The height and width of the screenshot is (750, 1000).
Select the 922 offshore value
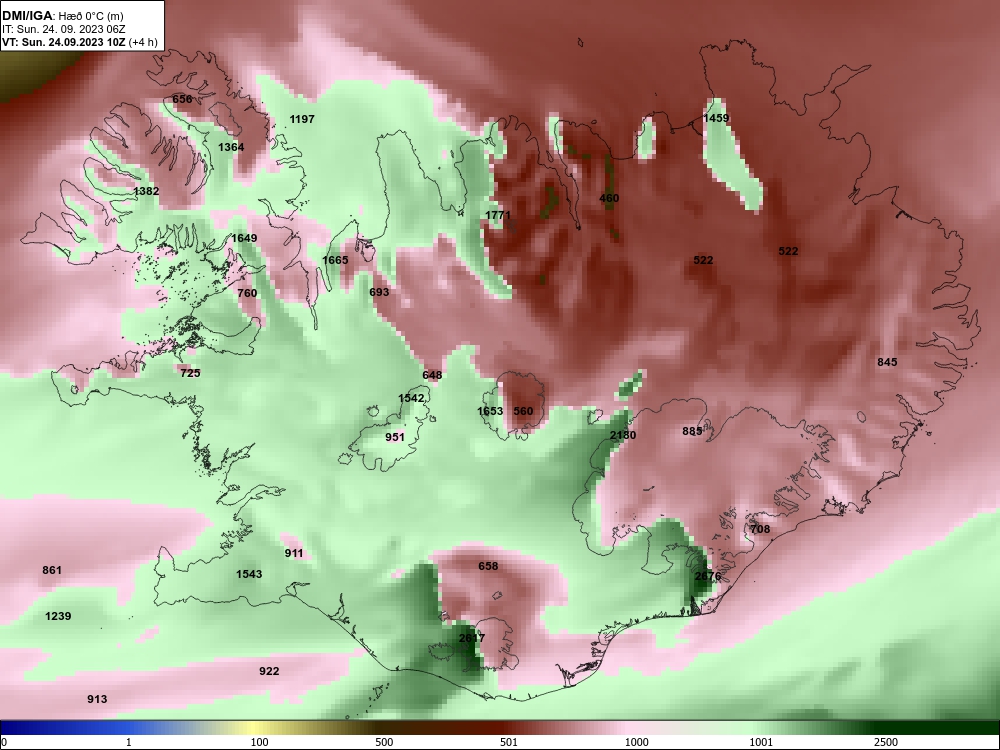tap(269, 671)
